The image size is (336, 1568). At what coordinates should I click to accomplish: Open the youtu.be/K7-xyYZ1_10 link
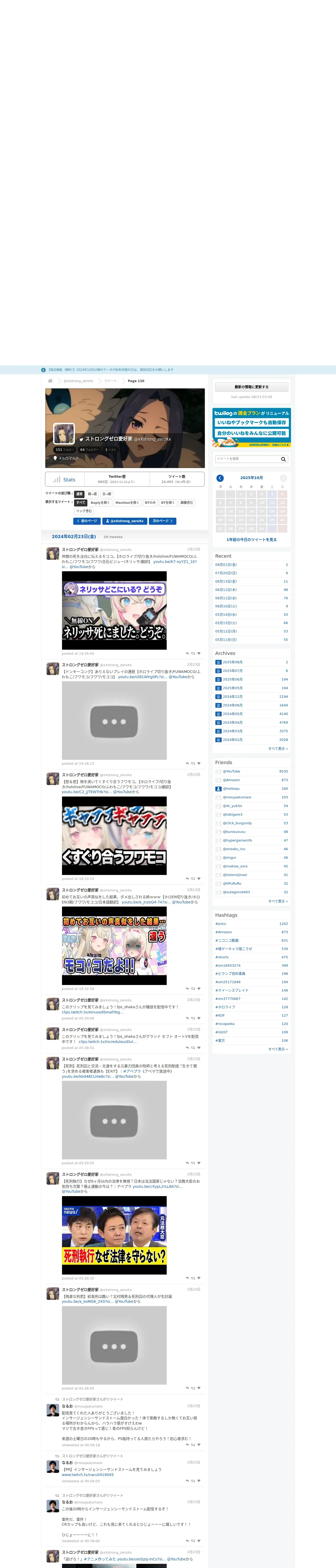(x=175, y=561)
